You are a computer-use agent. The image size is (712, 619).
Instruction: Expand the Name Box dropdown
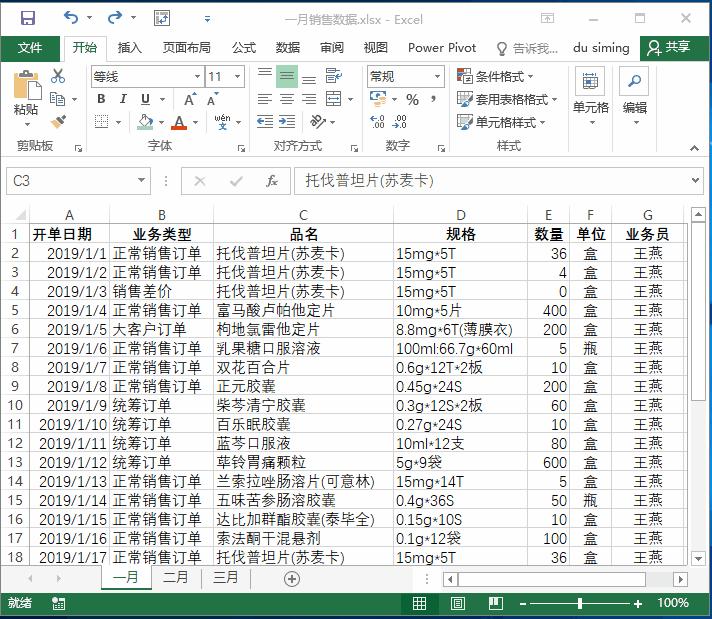pyautogui.click(x=142, y=180)
